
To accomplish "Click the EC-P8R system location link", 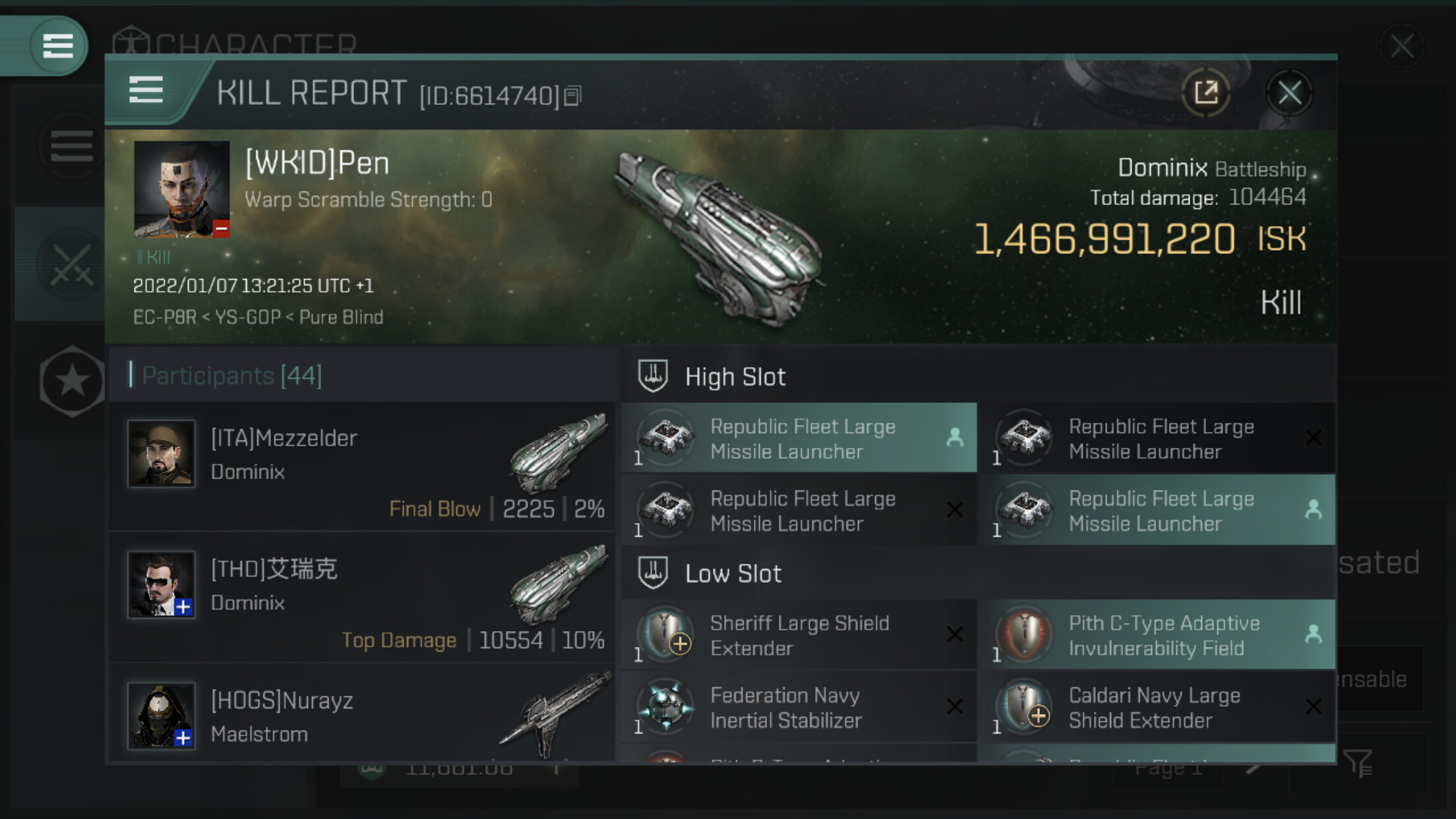I will coord(164,317).
